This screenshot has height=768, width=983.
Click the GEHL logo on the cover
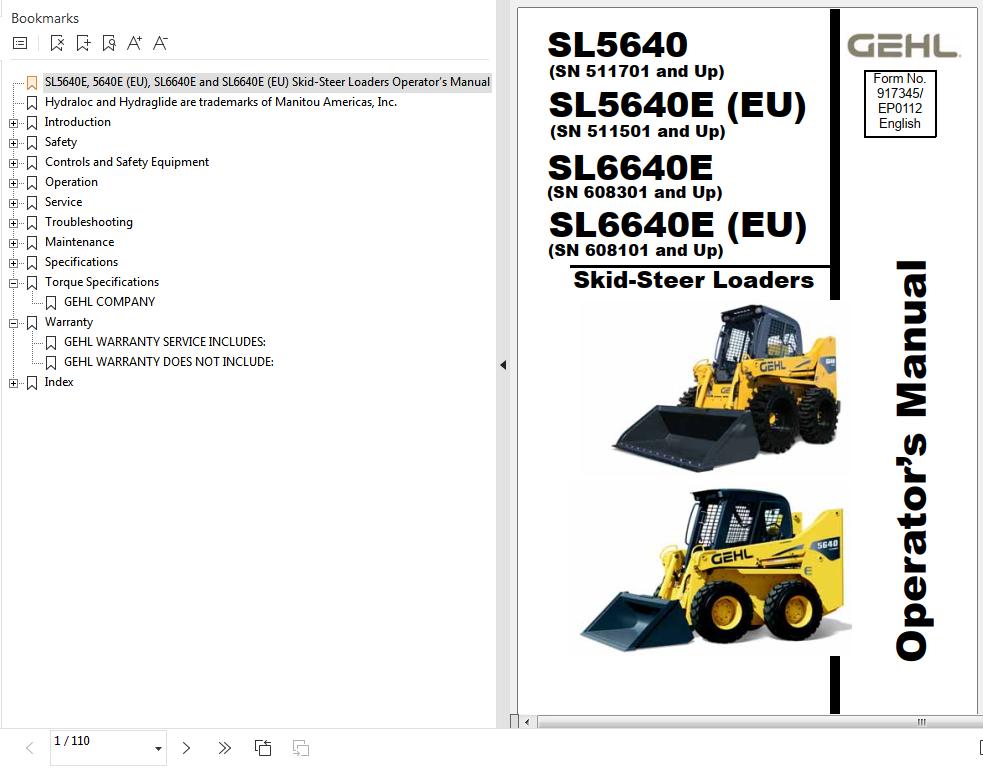[x=903, y=46]
